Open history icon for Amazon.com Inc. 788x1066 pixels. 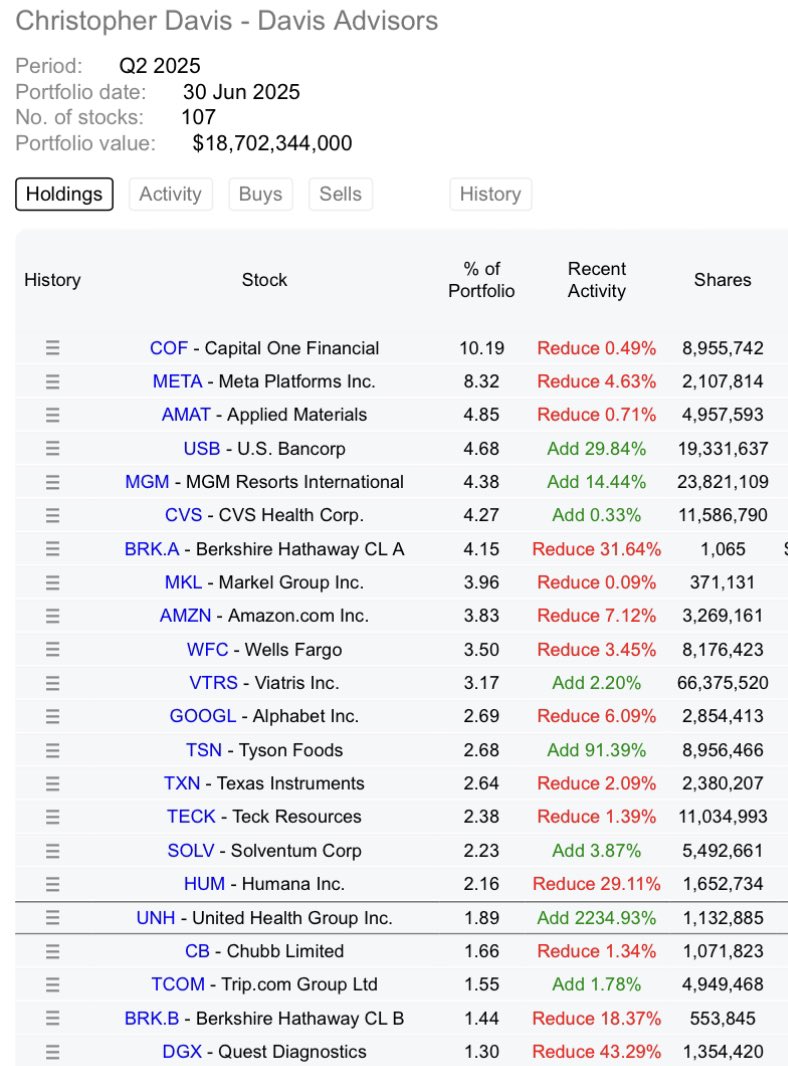(x=52, y=616)
